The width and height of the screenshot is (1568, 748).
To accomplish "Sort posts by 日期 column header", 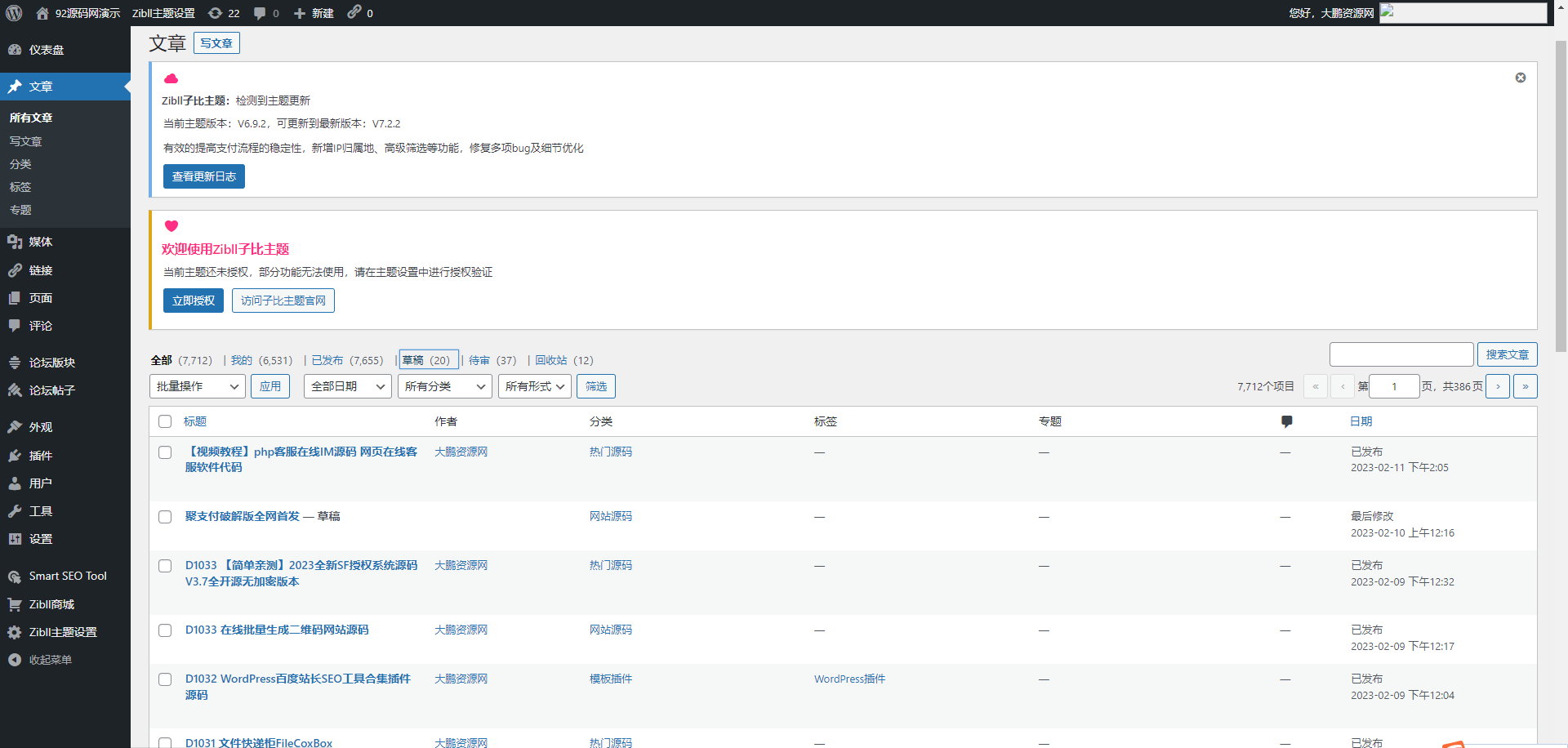I will (x=1361, y=421).
